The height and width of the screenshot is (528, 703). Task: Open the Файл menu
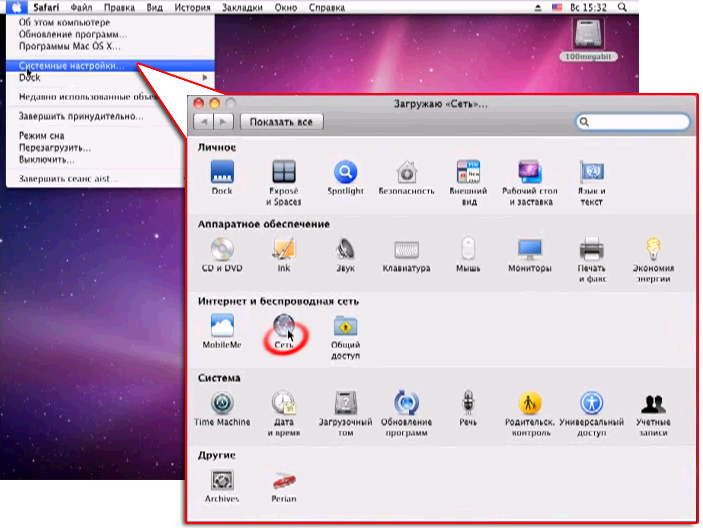pyautogui.click(x=81, y=8)
